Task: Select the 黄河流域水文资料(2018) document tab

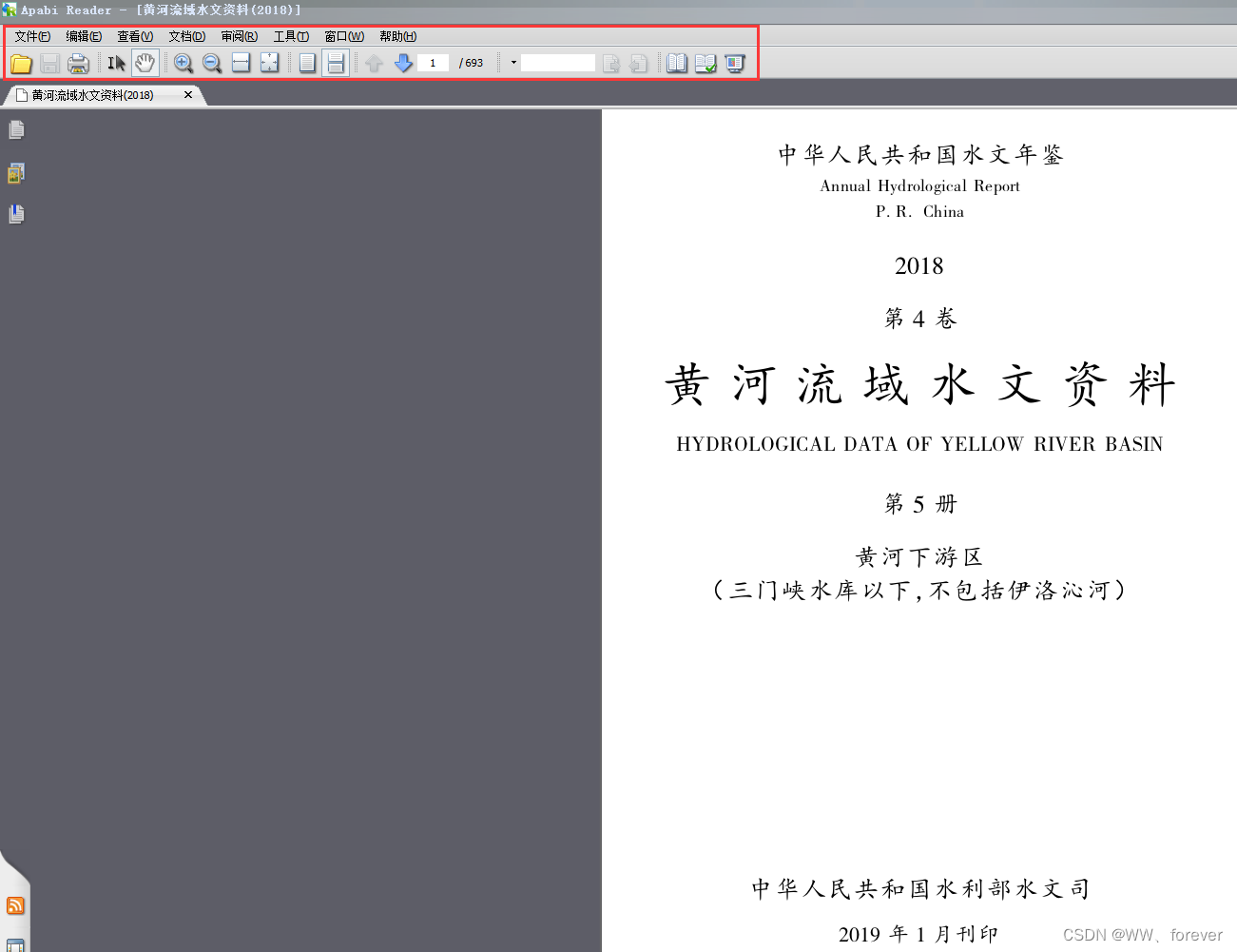Action: (x=92, y=95)
